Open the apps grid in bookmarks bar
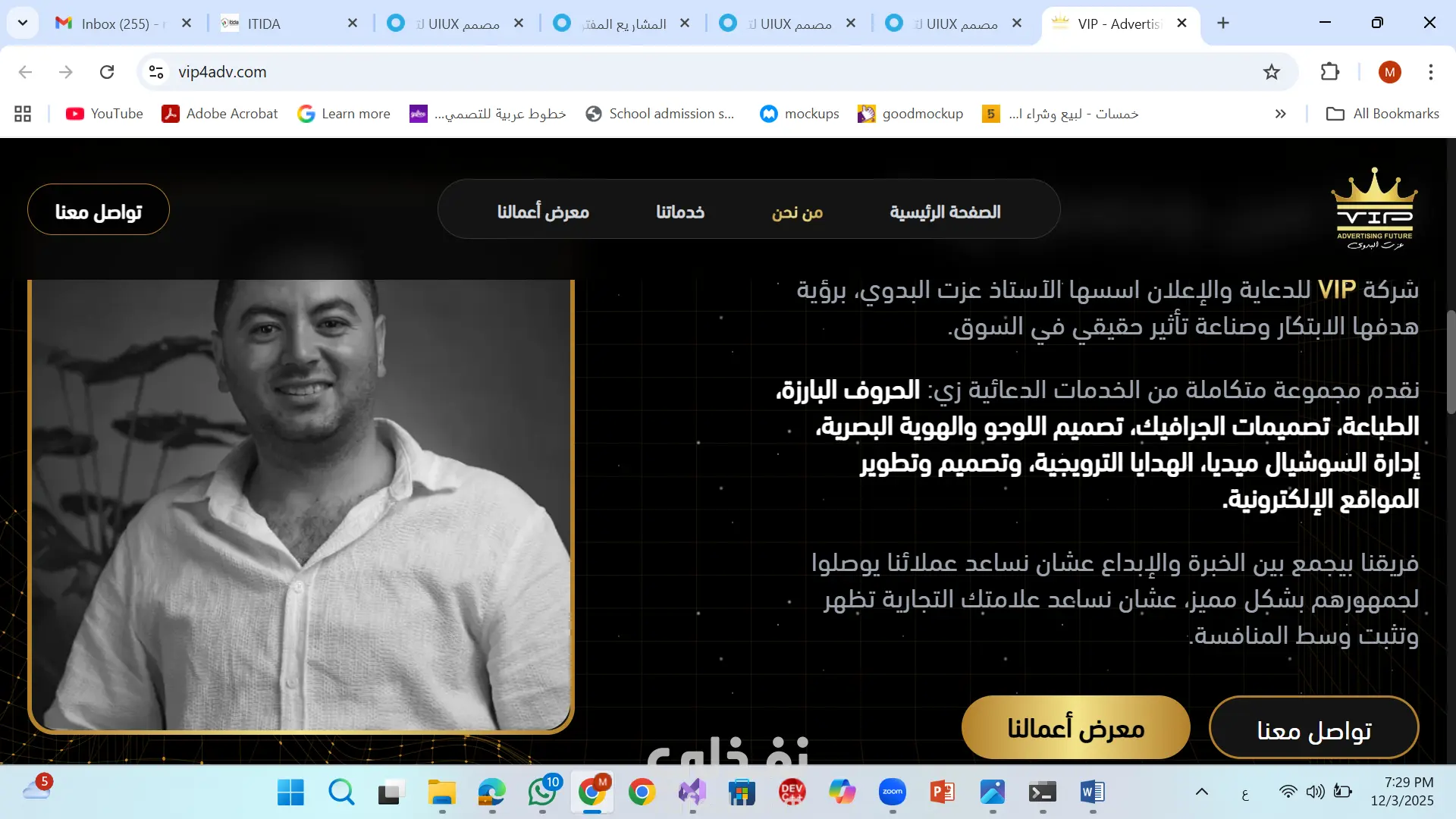Viewport: 1456px width, 819px height. [x=23, y=114]
